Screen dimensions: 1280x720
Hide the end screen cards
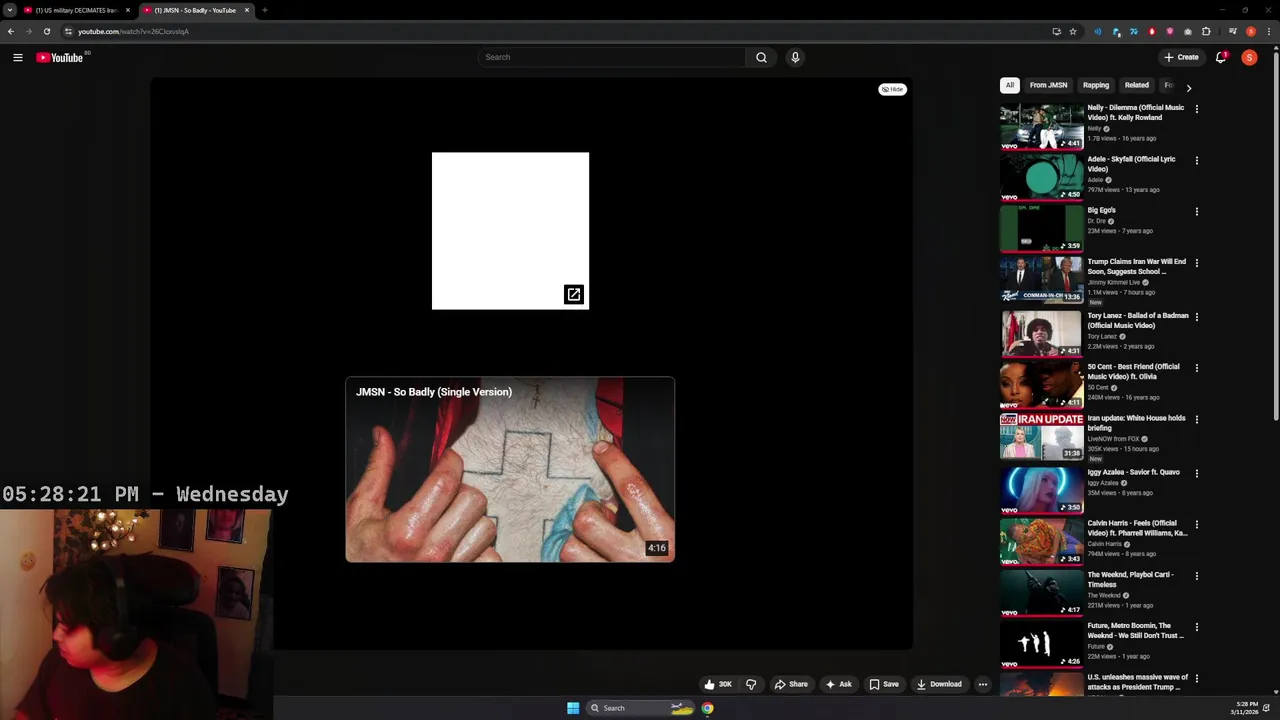[892, 89]
